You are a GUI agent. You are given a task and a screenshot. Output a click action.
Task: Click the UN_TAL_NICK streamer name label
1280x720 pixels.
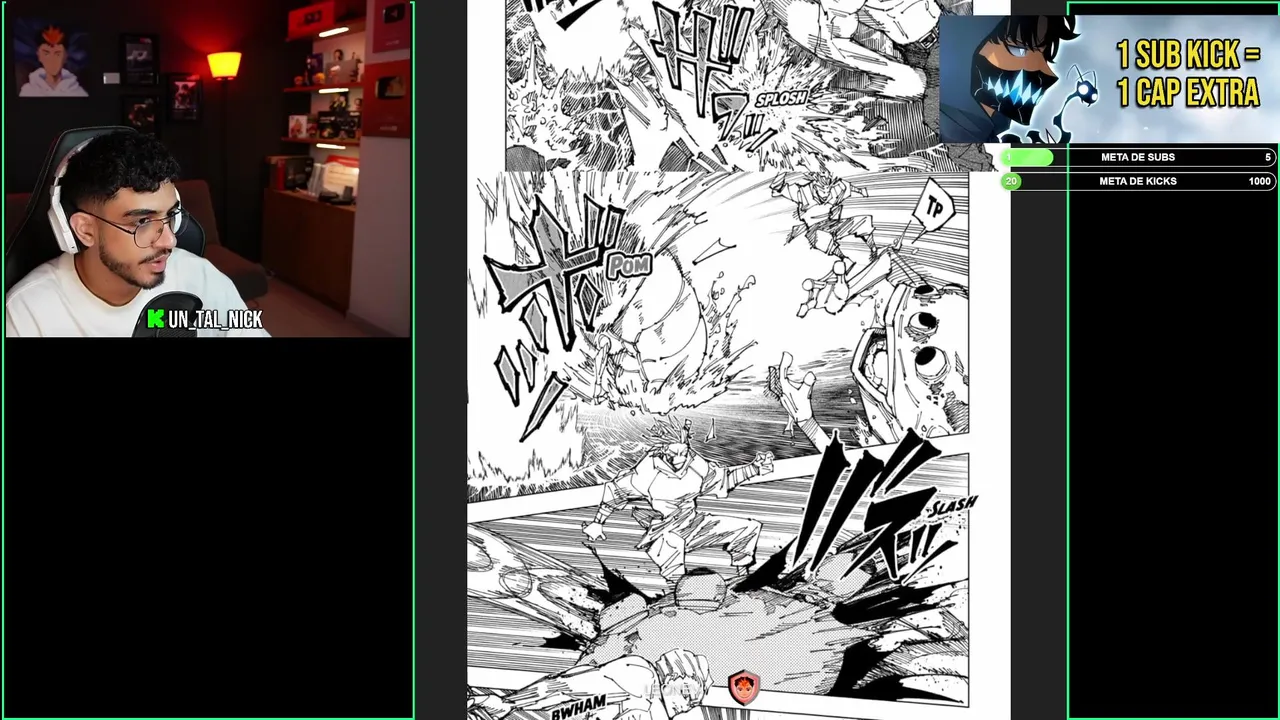pyautogui.click(x=215, y=319)
